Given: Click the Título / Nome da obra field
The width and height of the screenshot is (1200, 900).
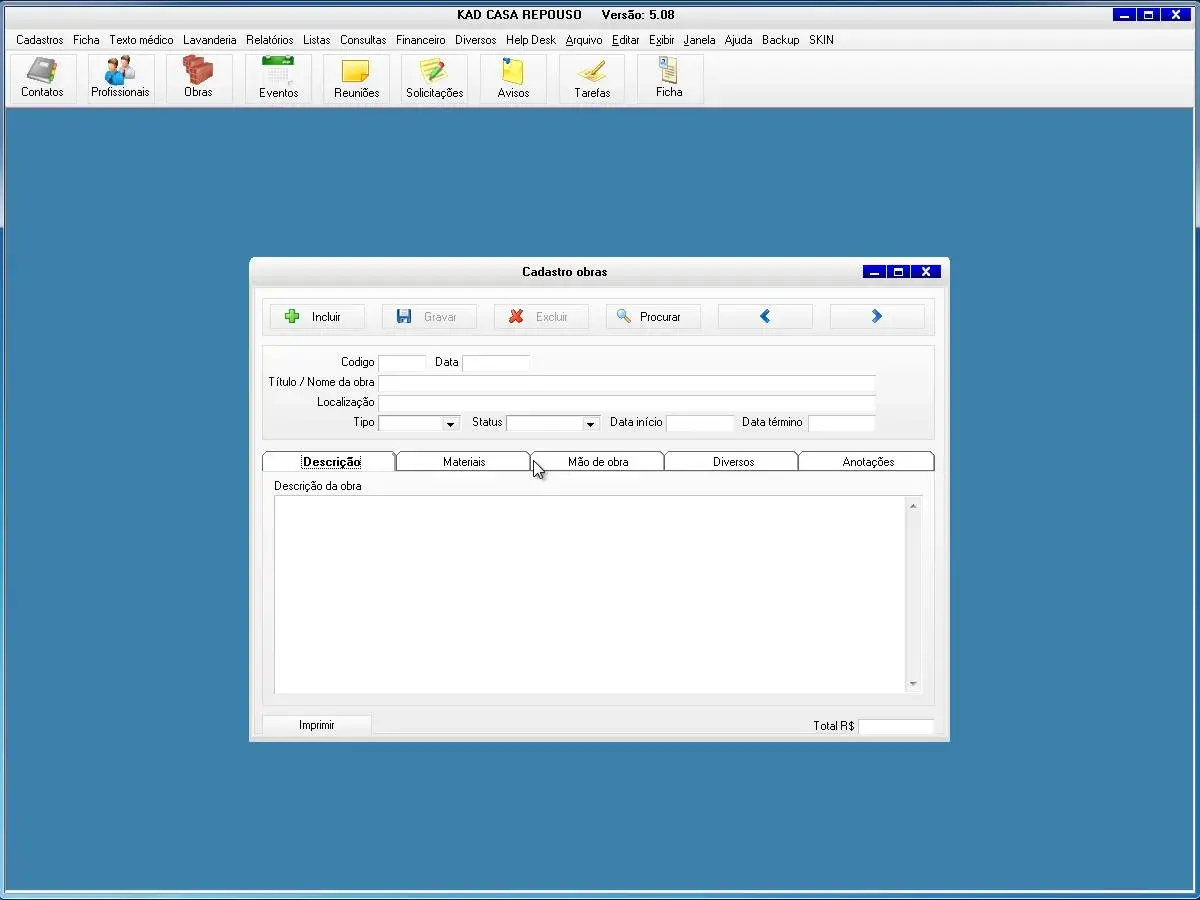Looking at the screenshot, I should point(626,383).
